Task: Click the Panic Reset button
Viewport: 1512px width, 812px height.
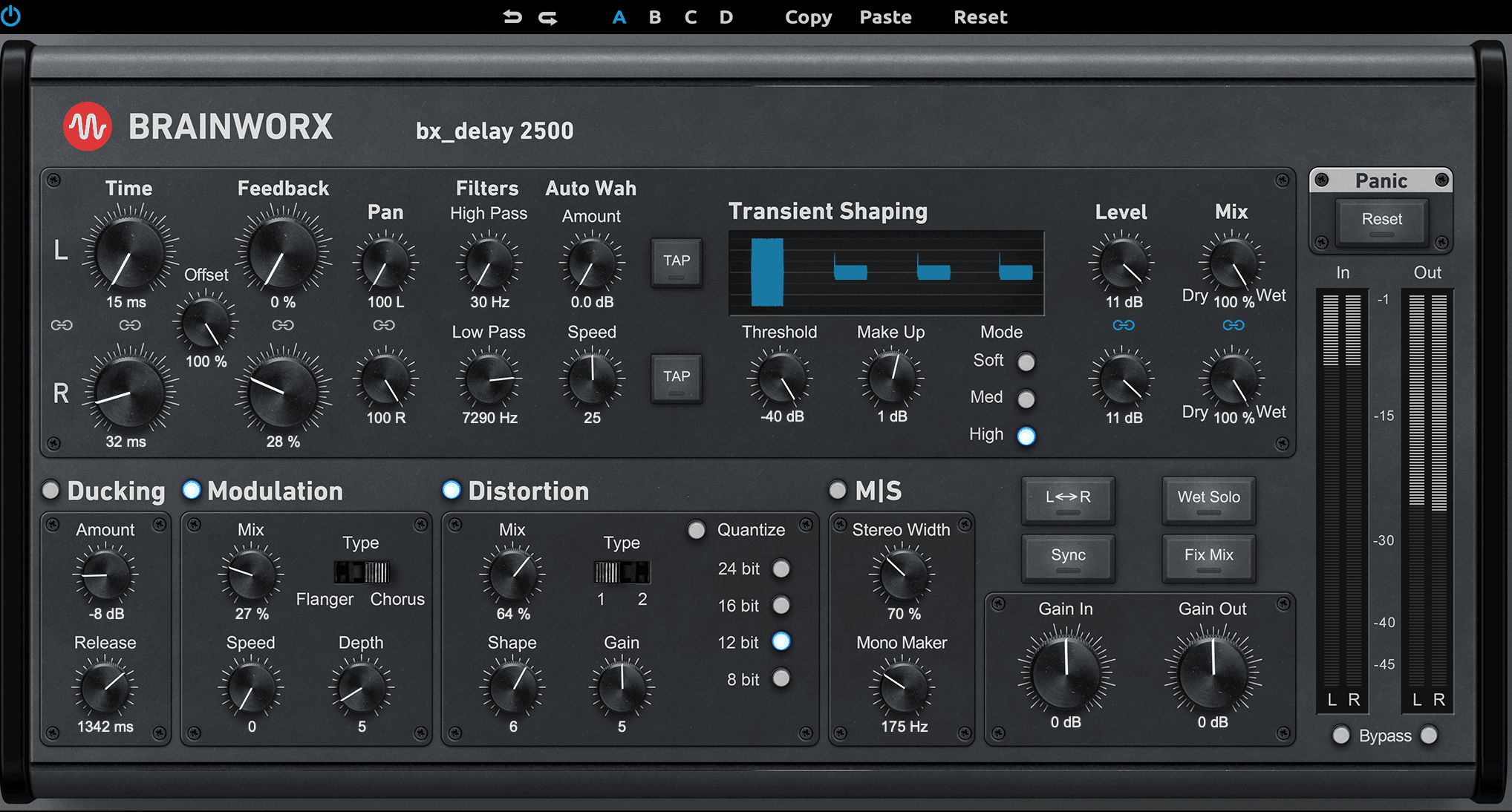Action: click(x=1381, y=221)
